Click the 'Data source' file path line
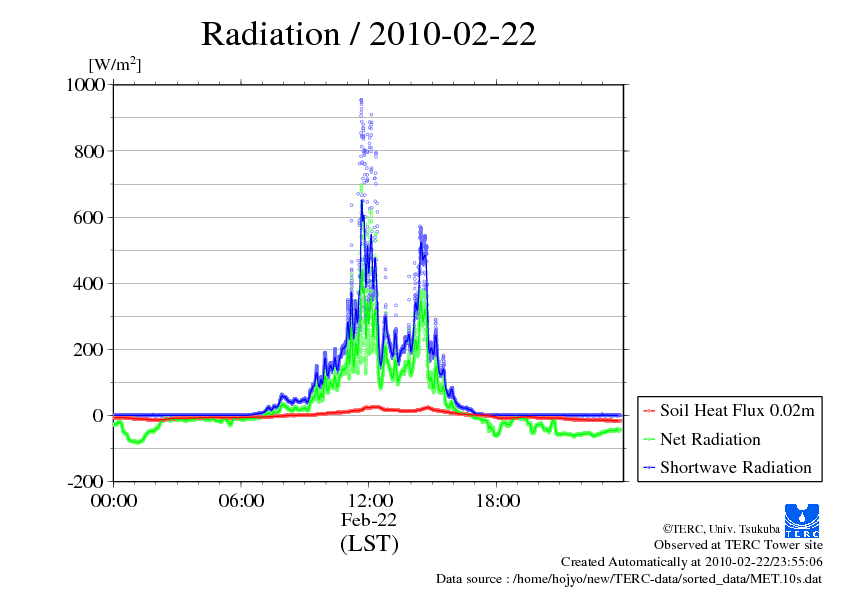842x595 pixels. [629, 579]
